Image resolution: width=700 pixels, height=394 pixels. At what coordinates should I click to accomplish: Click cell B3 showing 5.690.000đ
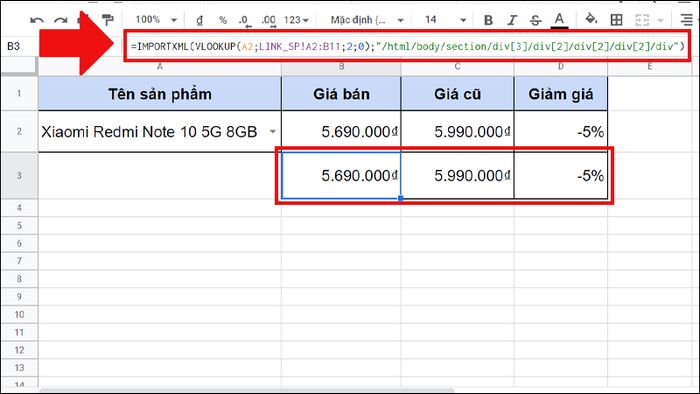coord(341,175)
